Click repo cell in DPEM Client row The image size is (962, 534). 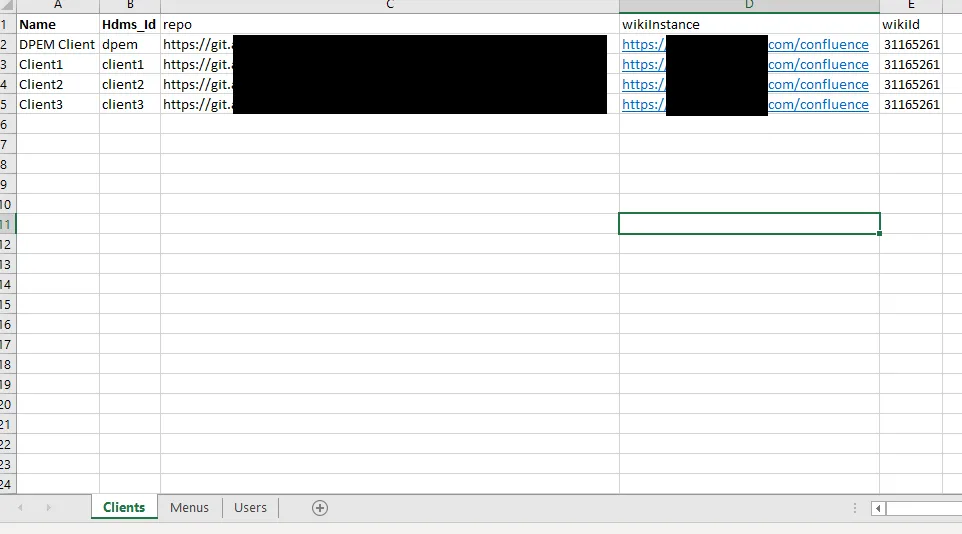click(390, 44)
